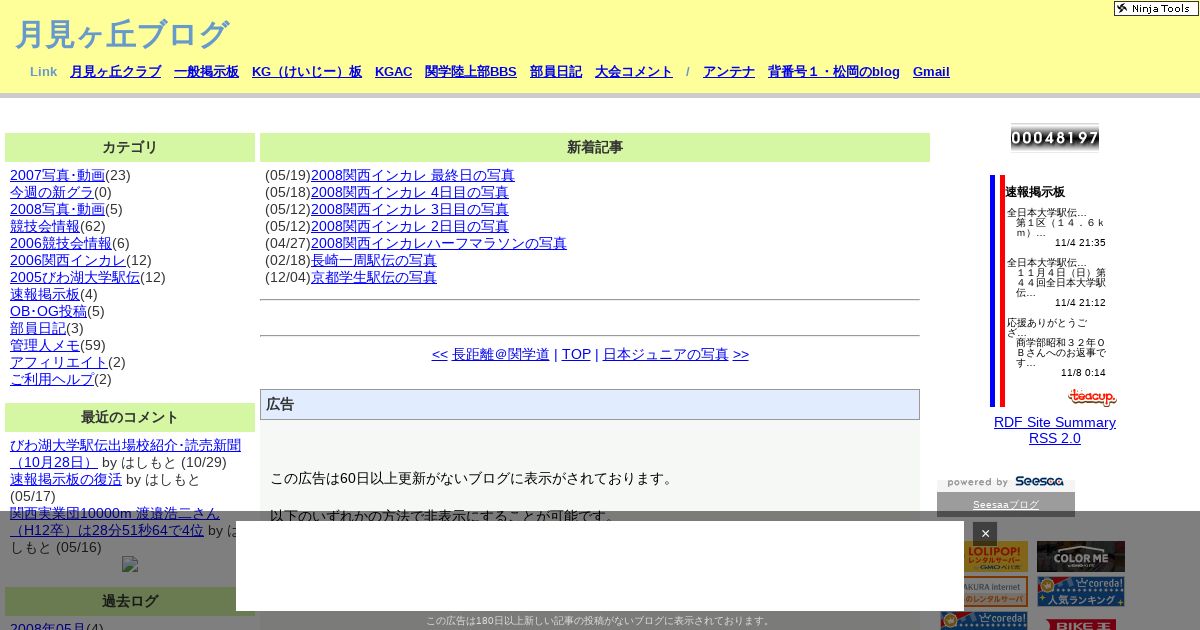This screenshot has height=630, width=1200.
Task: Open comment 速報掲示板の復活 link
Action: click(66, 479)
